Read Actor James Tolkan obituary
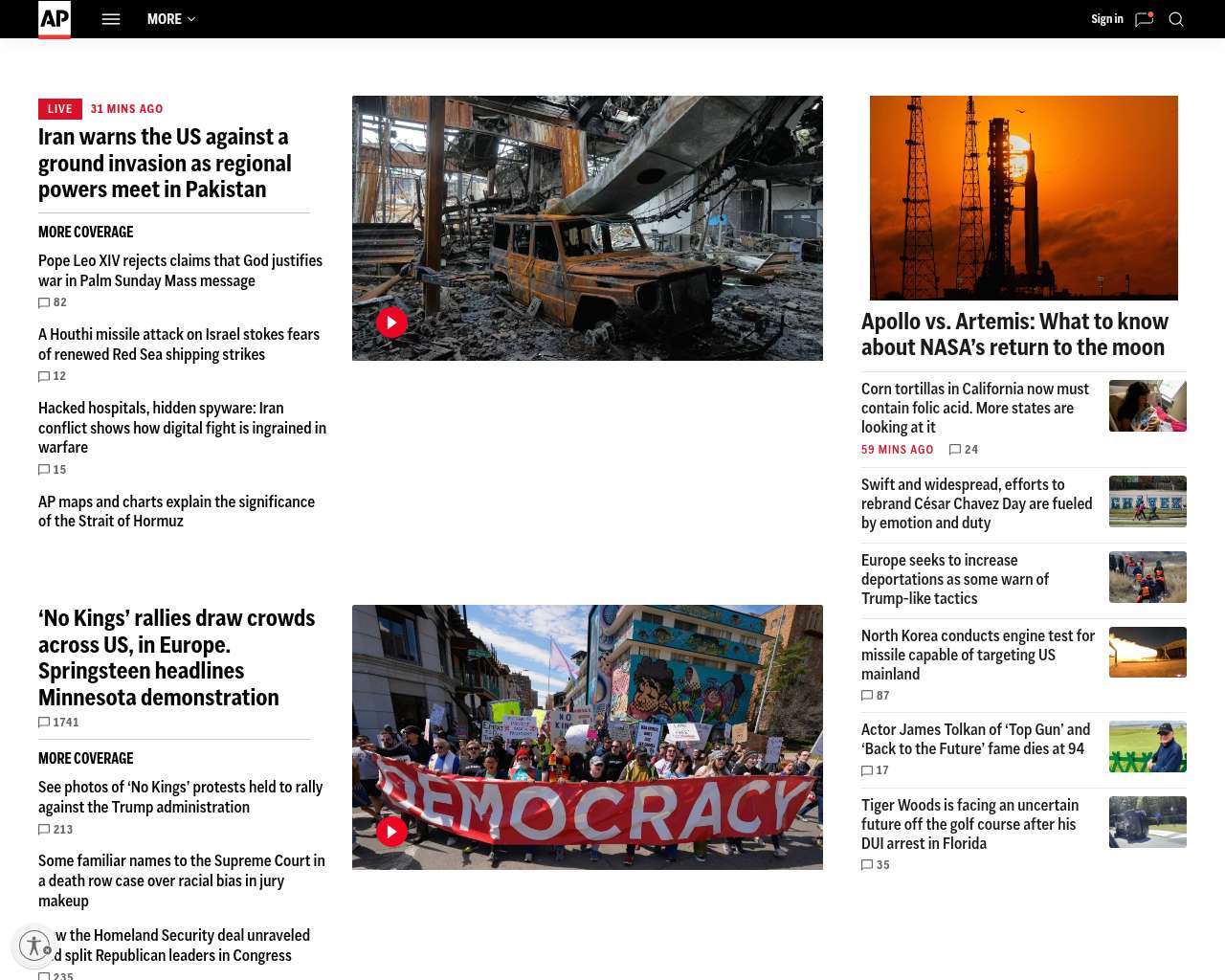The image size is (1225, 980). click(975, 739)
